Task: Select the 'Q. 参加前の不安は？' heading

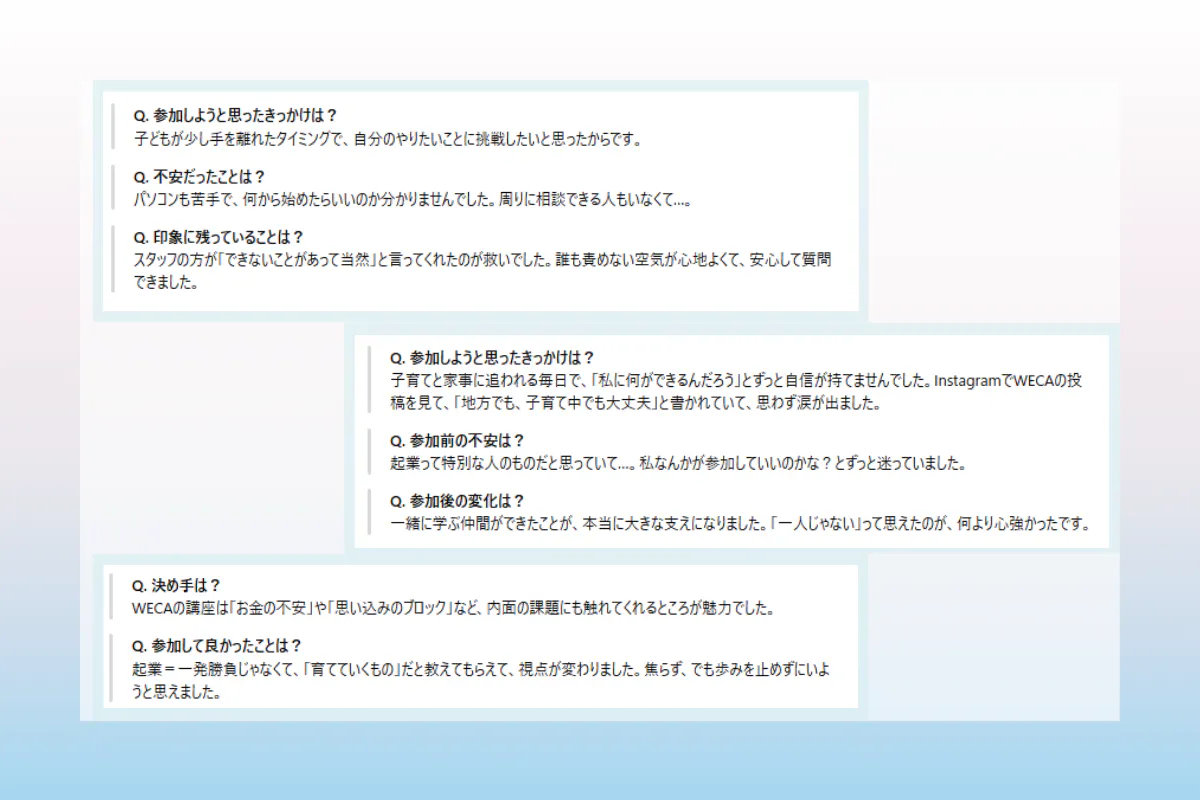Action: [457, 440]
